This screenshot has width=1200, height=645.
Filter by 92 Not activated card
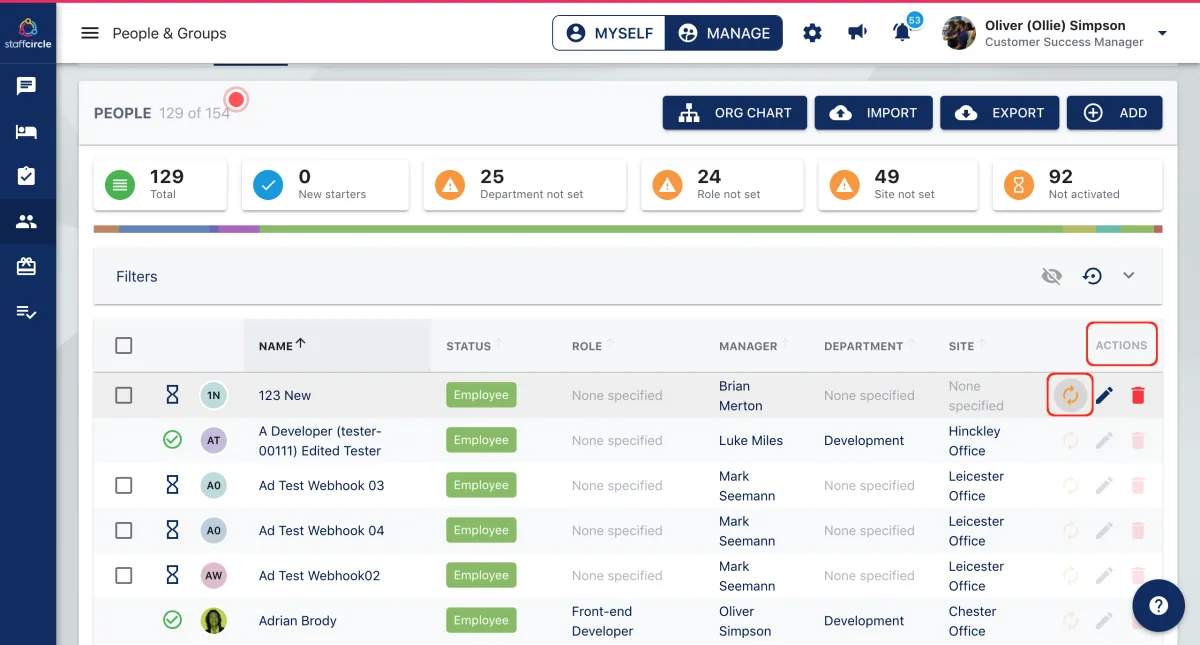1078,185
